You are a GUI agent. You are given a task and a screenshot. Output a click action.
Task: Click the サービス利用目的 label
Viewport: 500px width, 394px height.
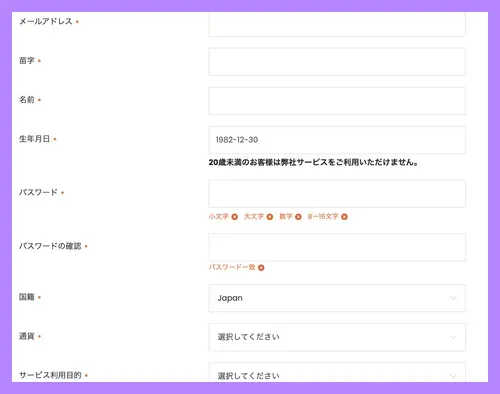click(50, 375)
